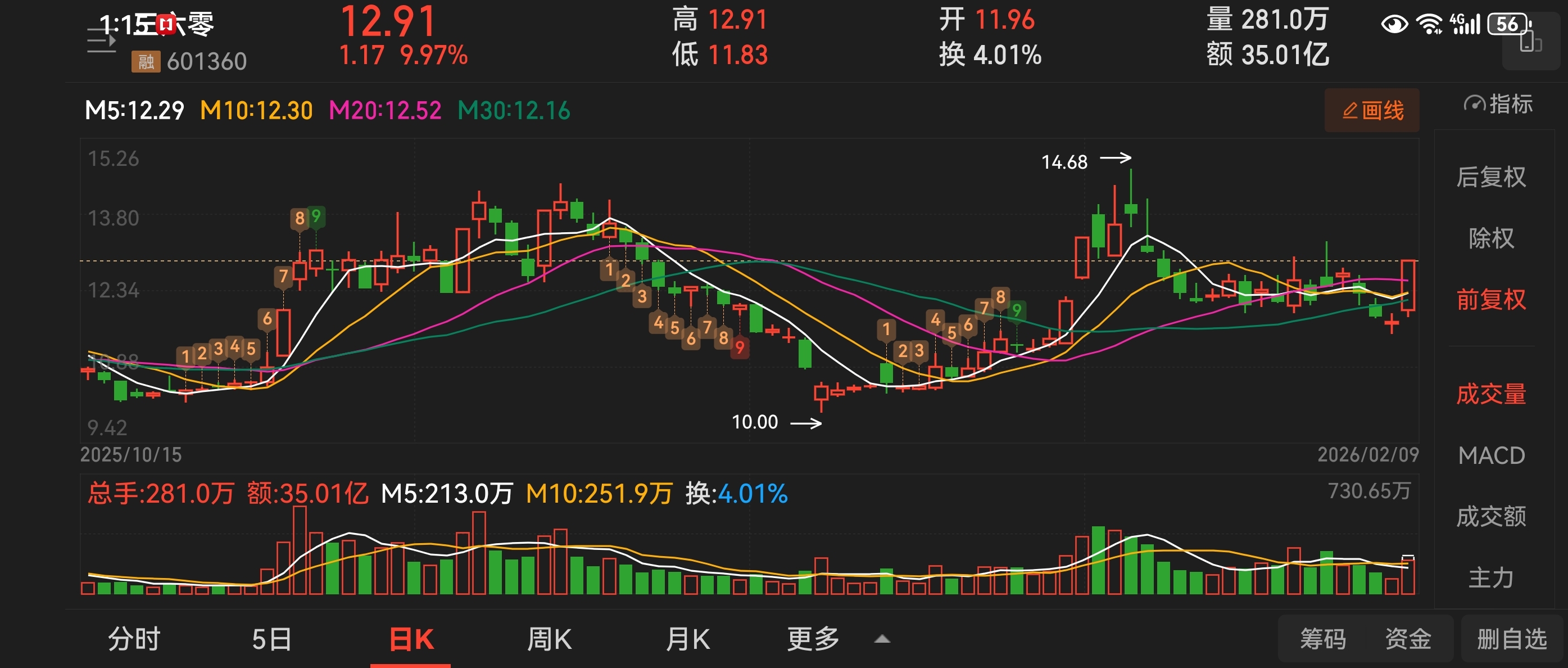The image size is (1568, 668).
Task: Tap 删自选 to remove from watchlist
Action: click(x=1511, y=639)
